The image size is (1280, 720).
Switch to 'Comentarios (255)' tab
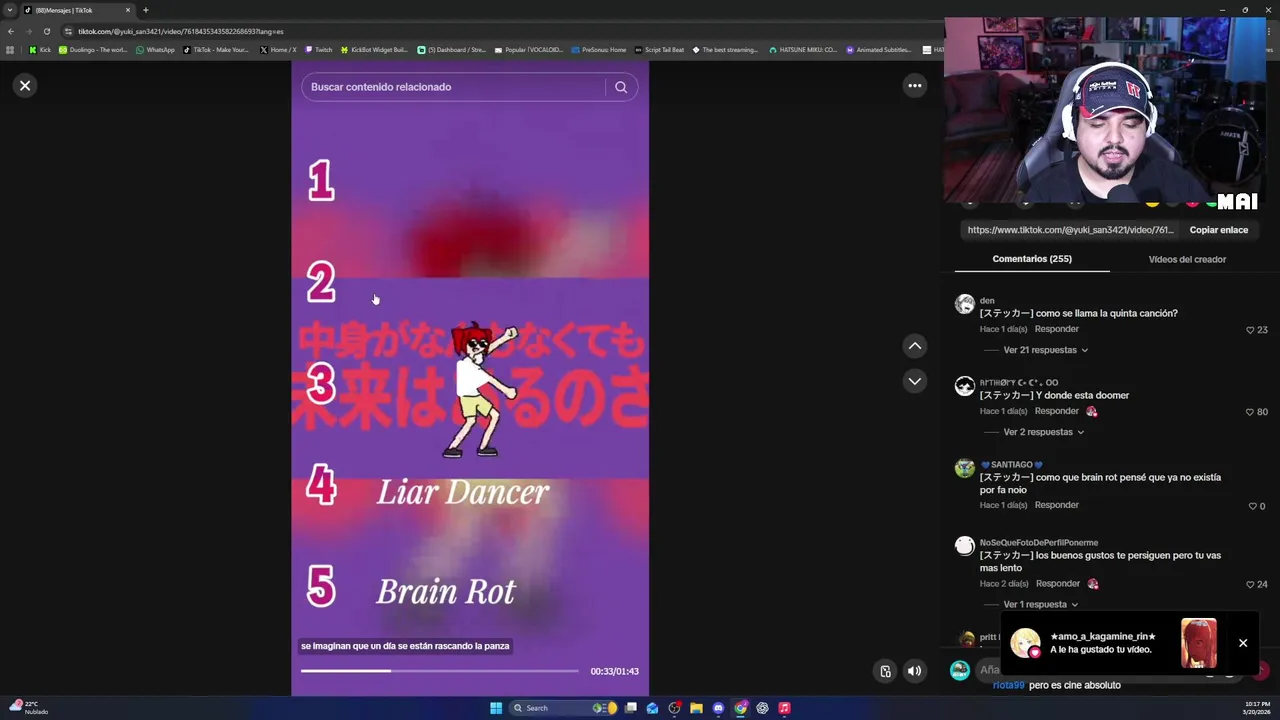(1032, 259)
